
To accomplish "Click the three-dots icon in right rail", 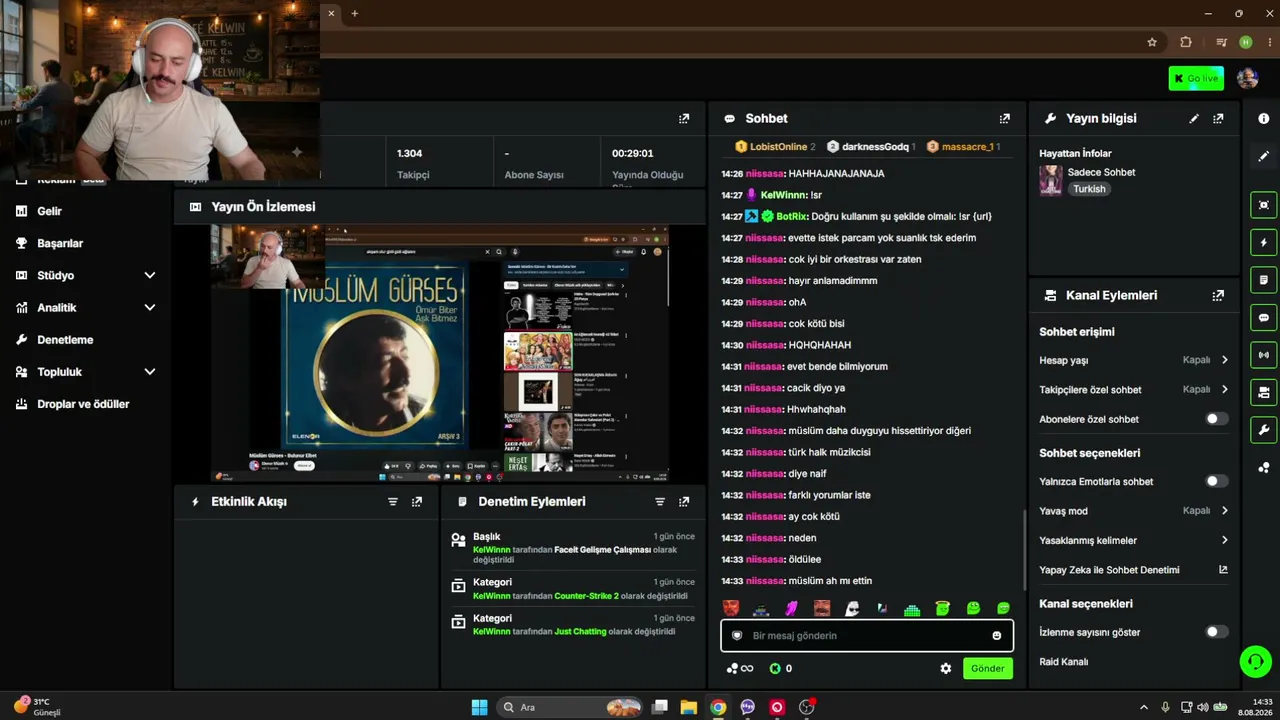I will tap(1264, 467).
